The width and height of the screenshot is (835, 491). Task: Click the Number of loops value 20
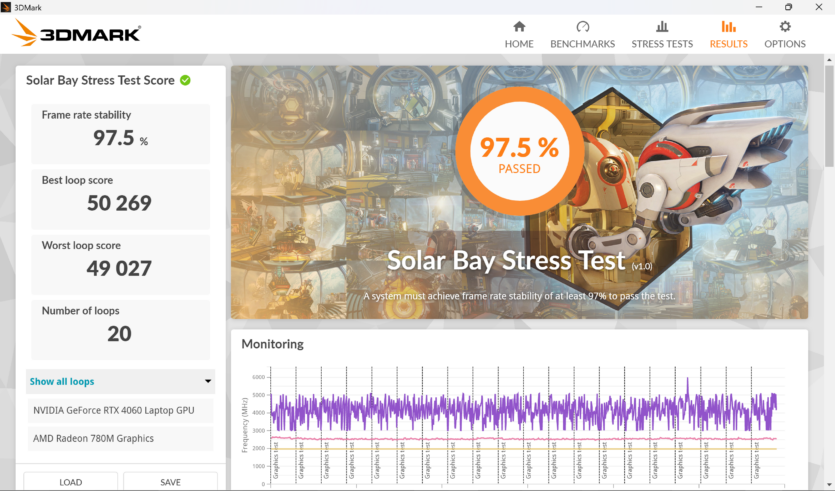point(119,334)
